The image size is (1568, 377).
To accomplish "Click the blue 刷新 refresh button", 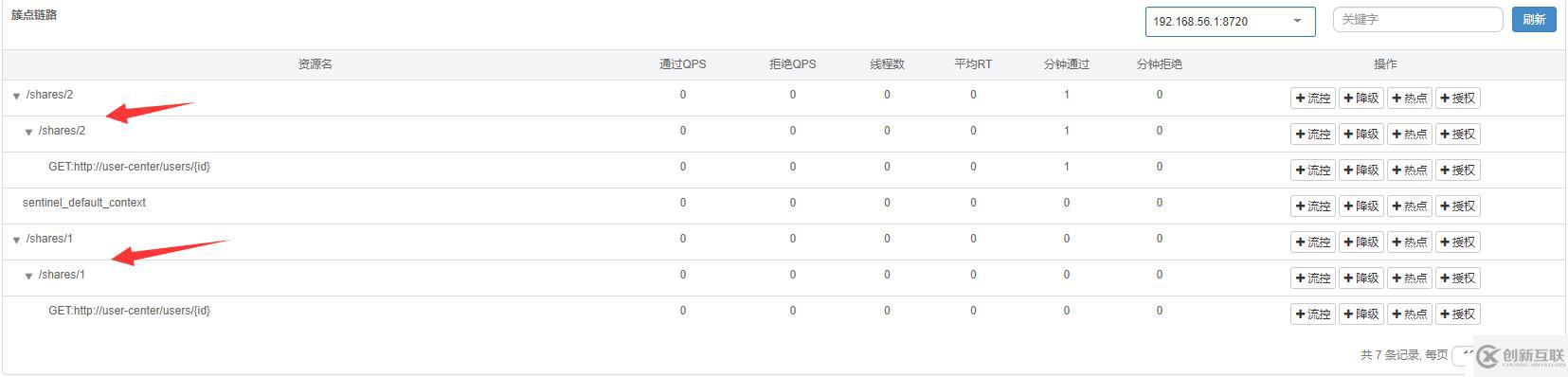I will 1534,20.
